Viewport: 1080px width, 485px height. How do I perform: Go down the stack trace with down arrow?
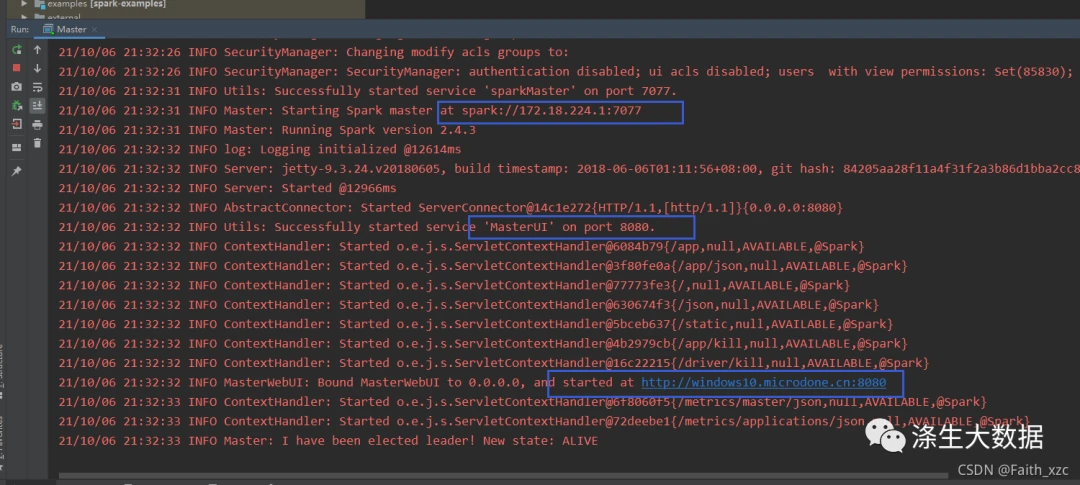click(x=37, y=68)
